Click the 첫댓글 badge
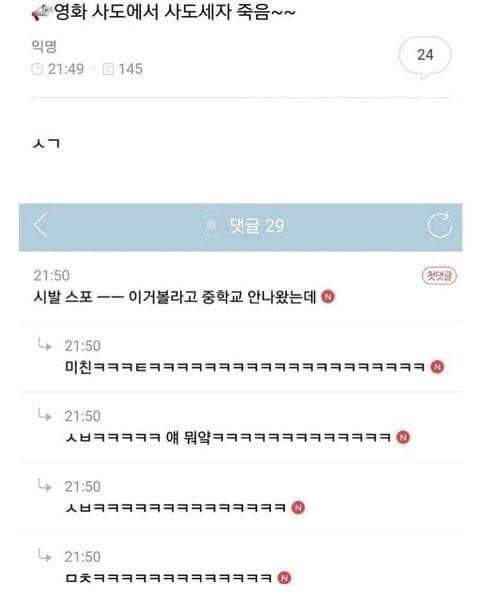 pos(439,275)
